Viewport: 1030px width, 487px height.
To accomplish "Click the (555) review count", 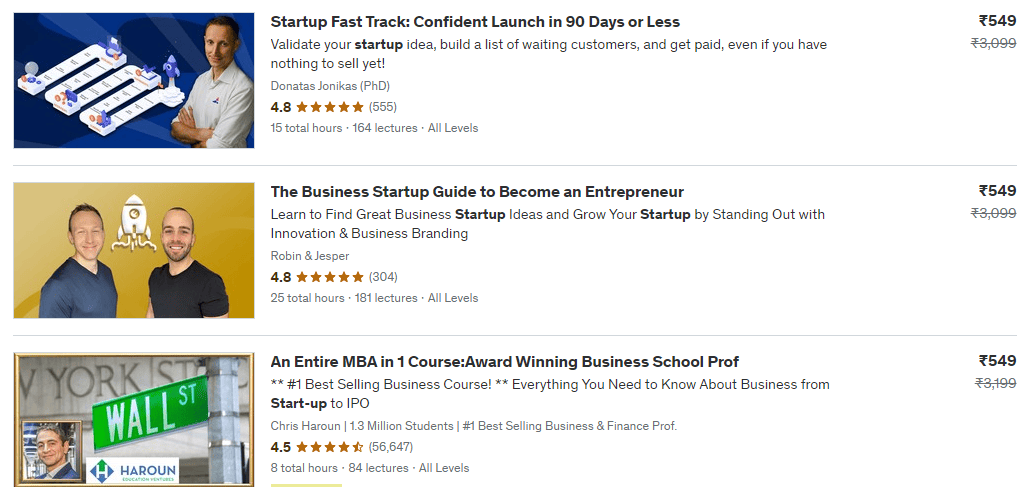I will pos(383,106).
